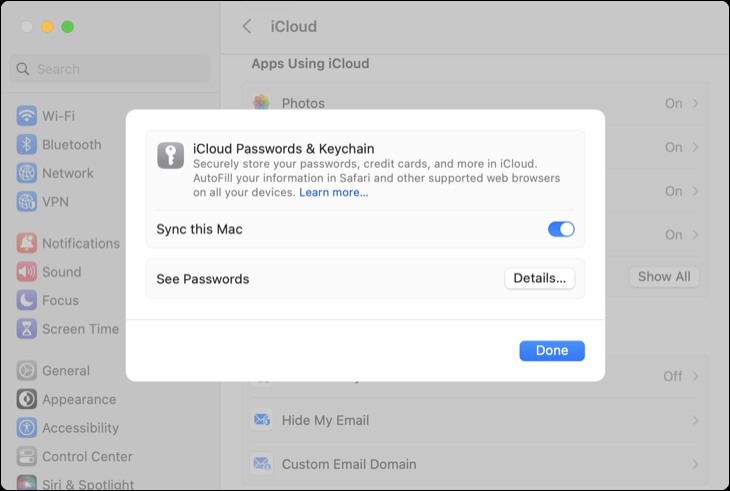Click the Appearance sidebar icon
This screenshot has width=730, height=491.
pos(27,399)
